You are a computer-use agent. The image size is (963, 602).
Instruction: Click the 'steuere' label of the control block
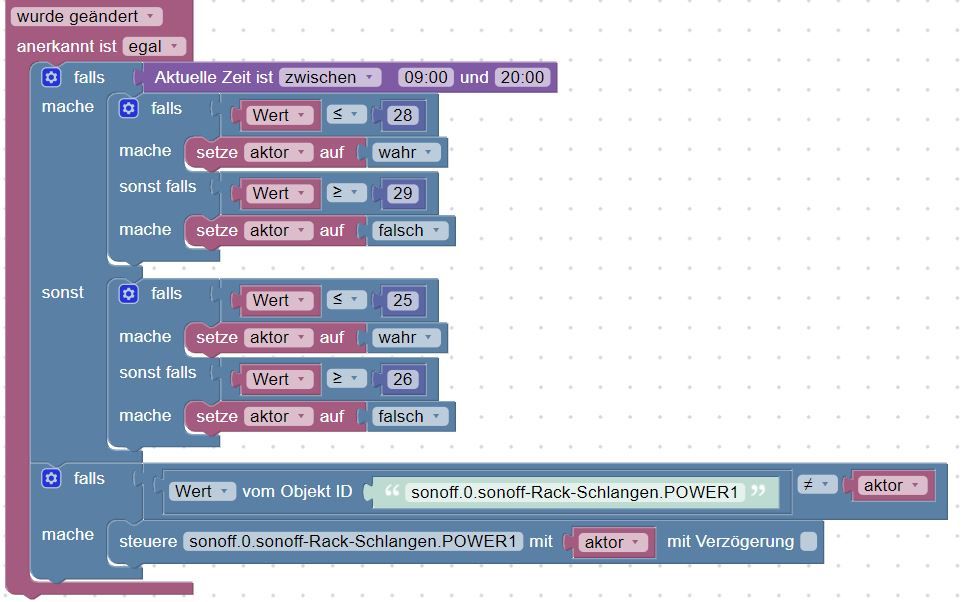(148, 541)
